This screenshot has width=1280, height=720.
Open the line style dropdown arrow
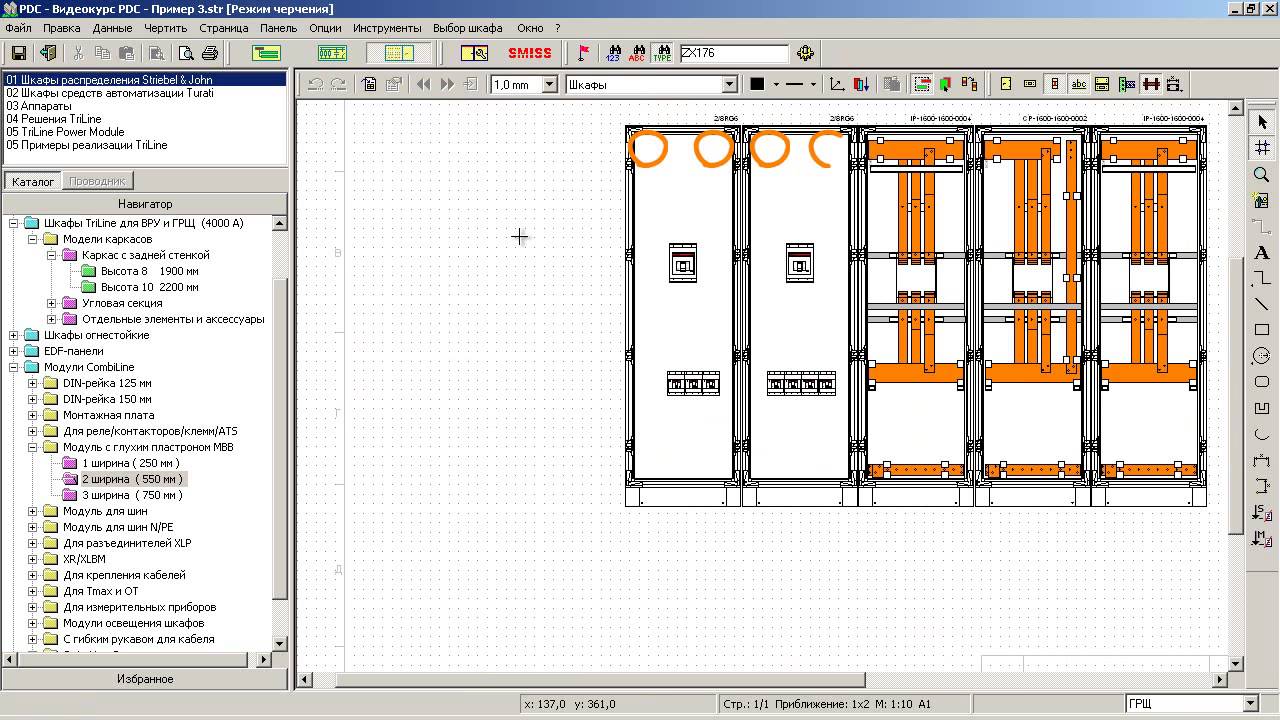(x=813, y=85)
